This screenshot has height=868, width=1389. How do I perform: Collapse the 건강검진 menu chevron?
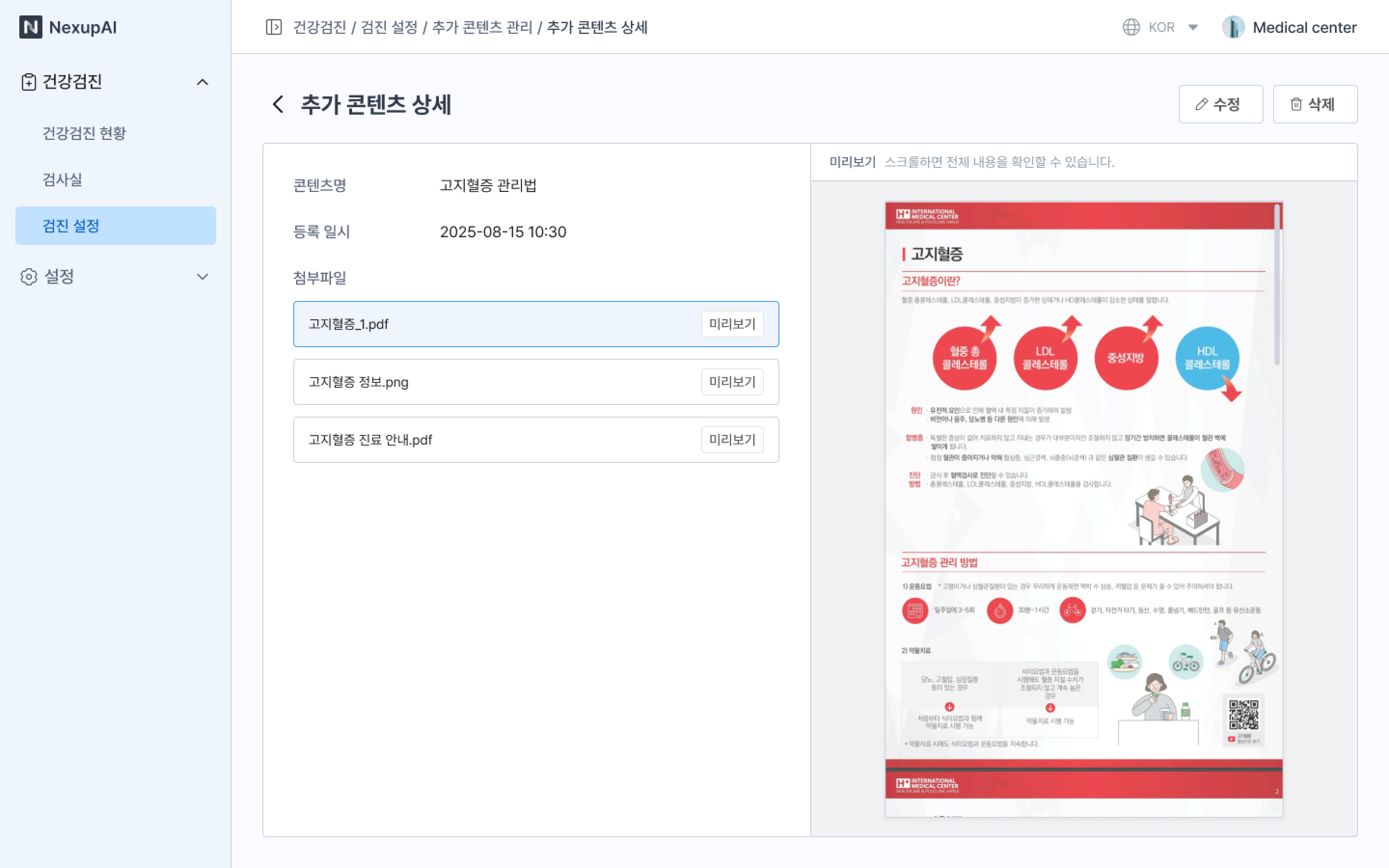[x=202, y=82]
